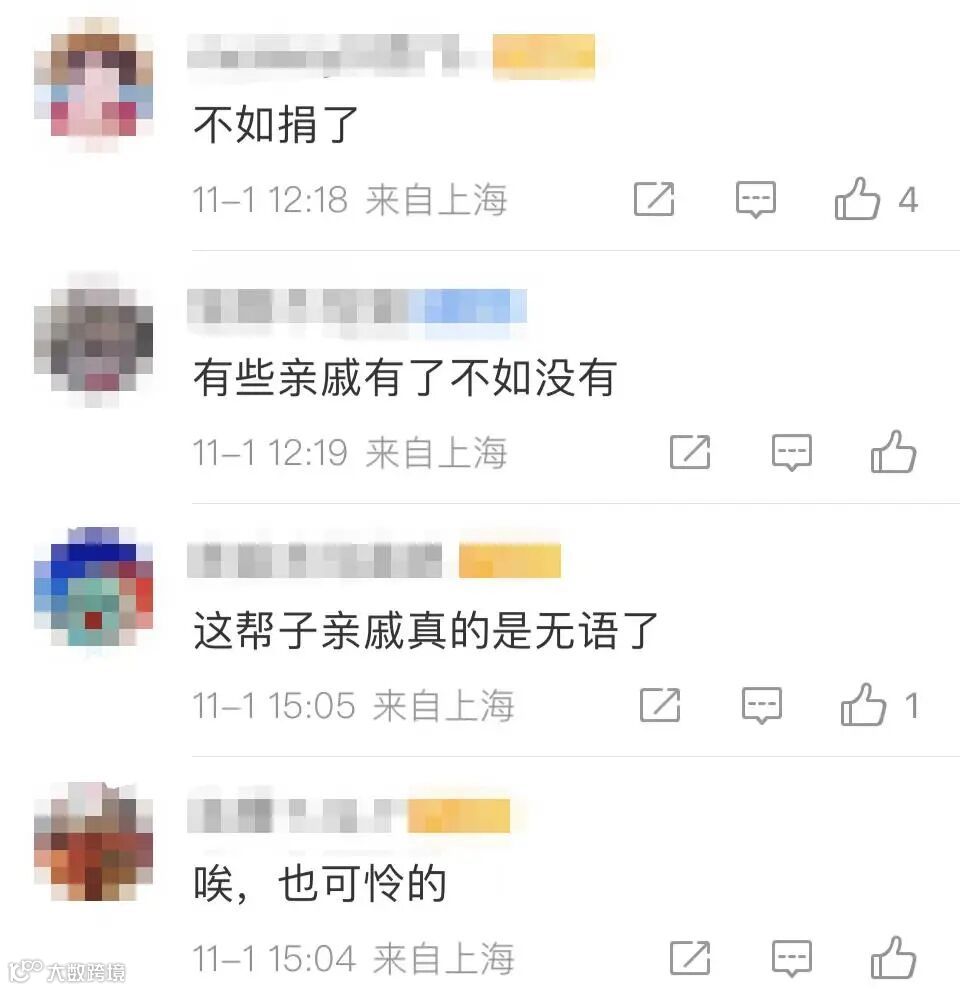
Task: Open username above '这帮子亲戚真的是无语了'
Action: click(315, 560)
